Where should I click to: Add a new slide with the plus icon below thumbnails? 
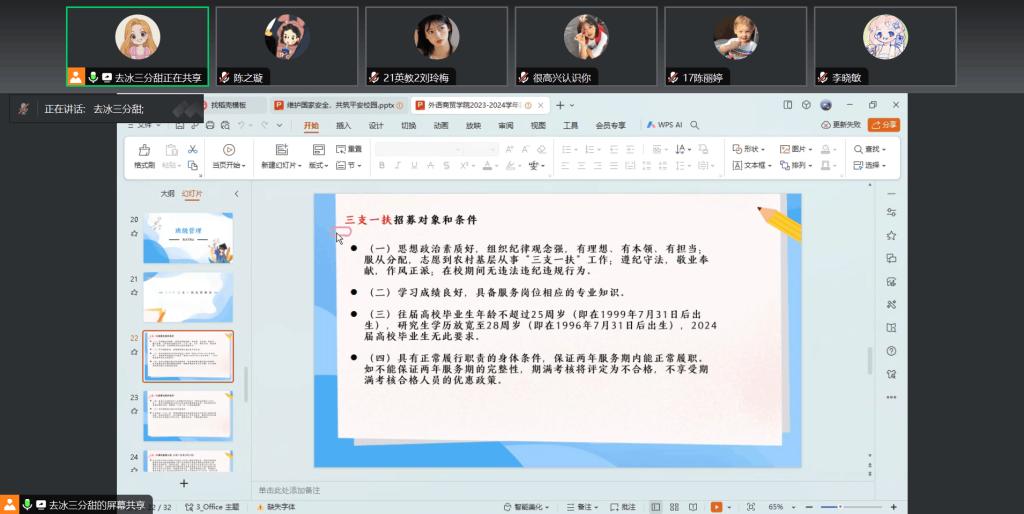click(x=183, y=483)
